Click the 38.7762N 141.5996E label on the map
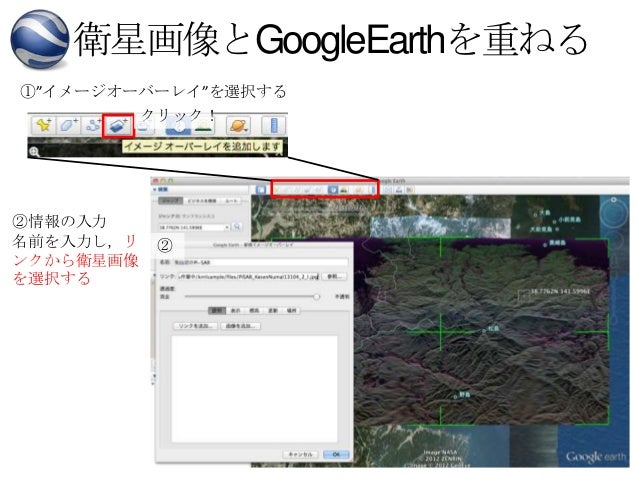This screenshot has width=638, height=479. click(x=561, y=291)
